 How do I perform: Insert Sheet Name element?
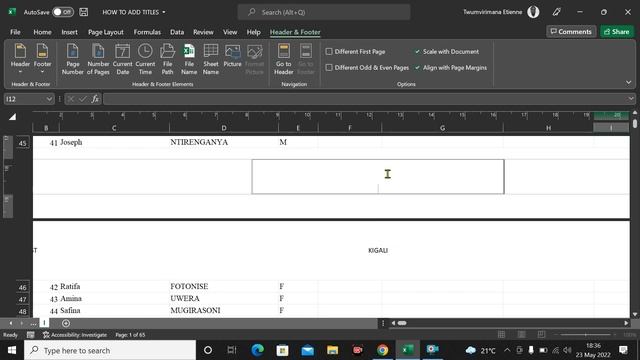[211, 59]
